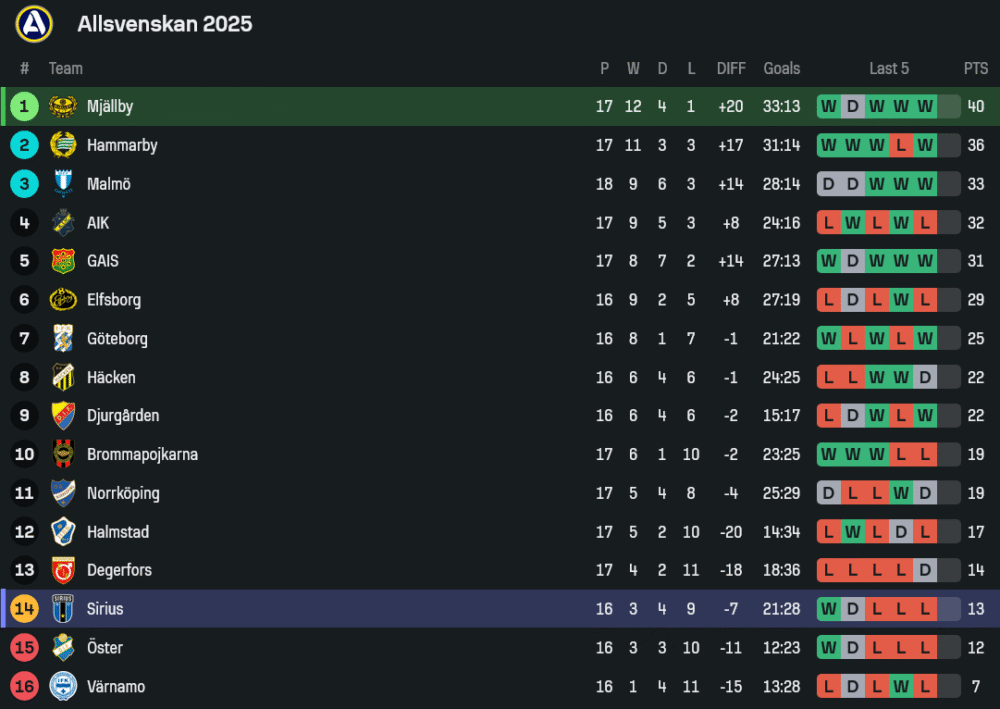The image size is (1000, 709).
Task: Click the Goals column header
Action: pyautogui.click(x=781, y=69)
